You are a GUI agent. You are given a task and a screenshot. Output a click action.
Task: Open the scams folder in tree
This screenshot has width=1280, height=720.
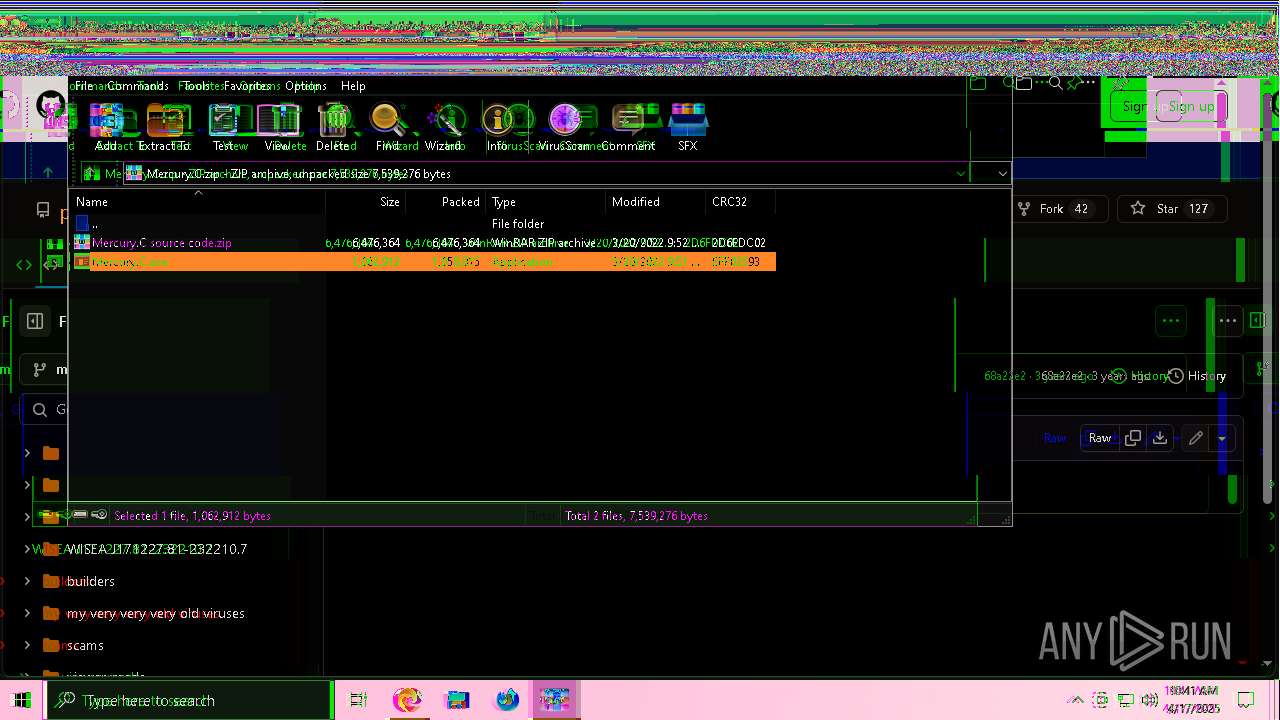tap(85, 645)
